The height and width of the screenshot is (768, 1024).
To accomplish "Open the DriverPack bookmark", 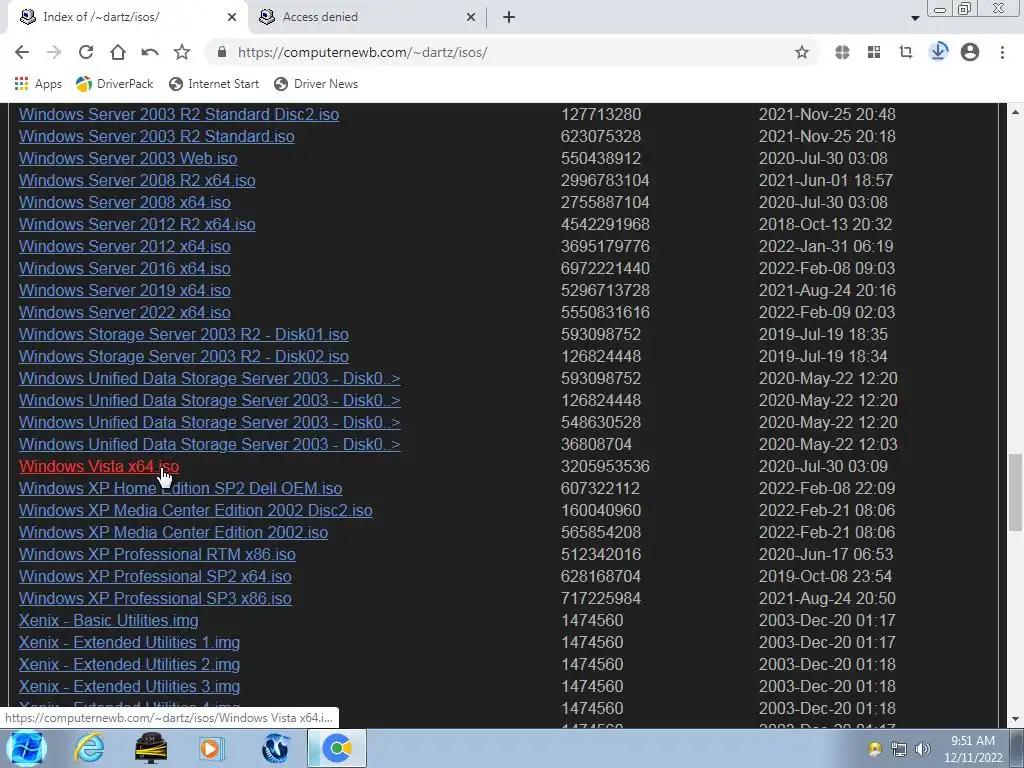I will 114,84.
